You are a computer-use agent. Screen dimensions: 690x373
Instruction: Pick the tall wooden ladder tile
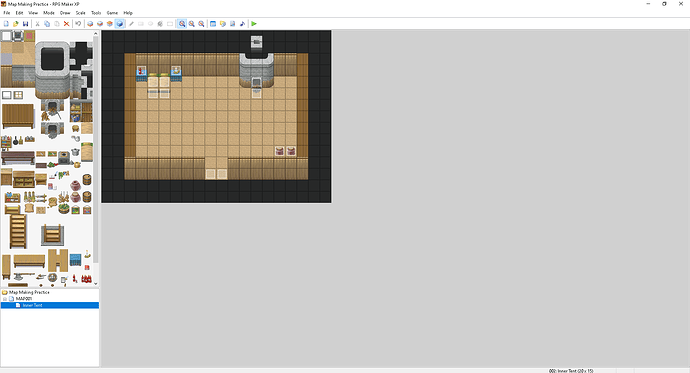point(18,232)
